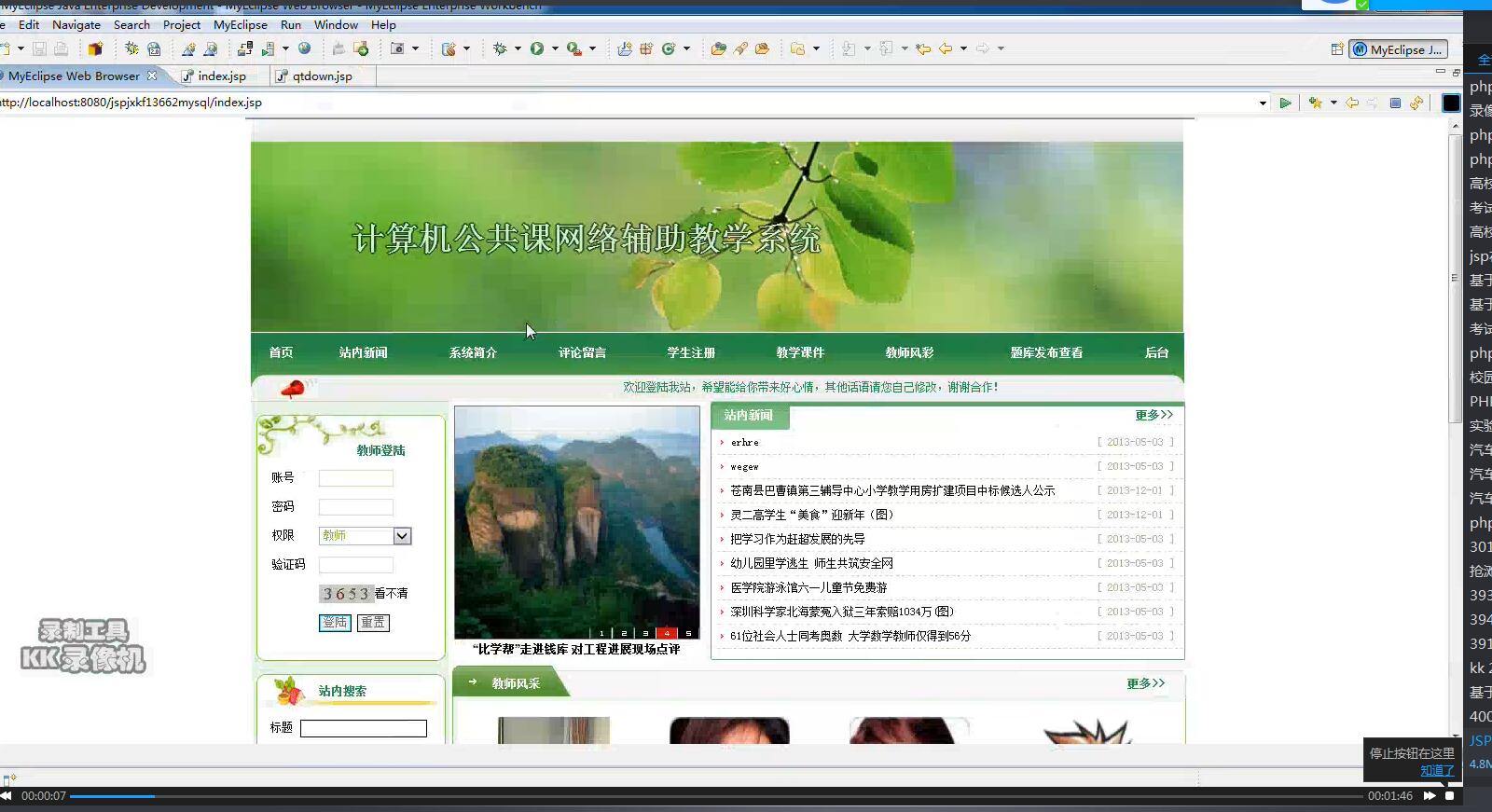This screenshot has height=812, width=1492.
Task: Click 更多>> link in 站内新闻 panel
Action: click(x=1154, y=415)
